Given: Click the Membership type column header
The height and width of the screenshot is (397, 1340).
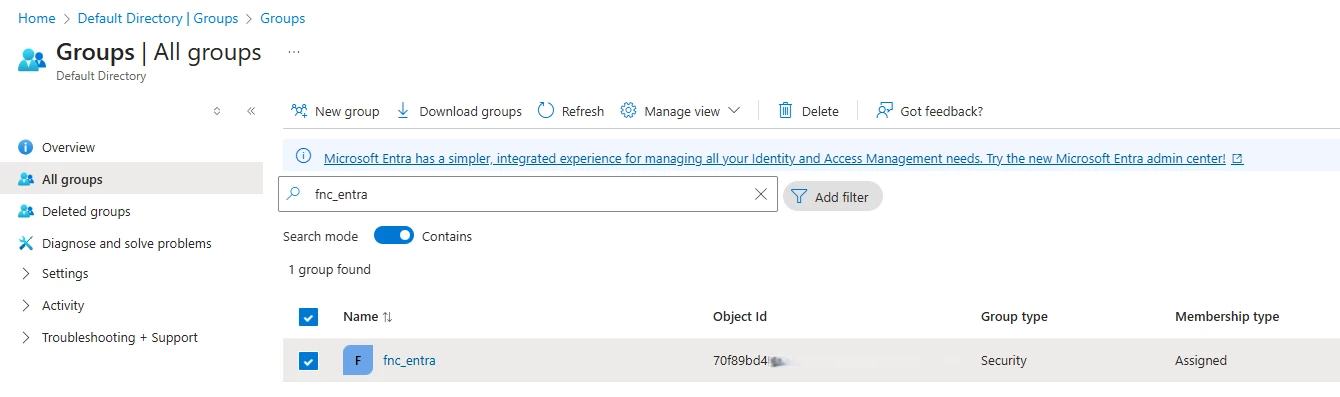Looking at the screenshot, I should point(1227,317).
